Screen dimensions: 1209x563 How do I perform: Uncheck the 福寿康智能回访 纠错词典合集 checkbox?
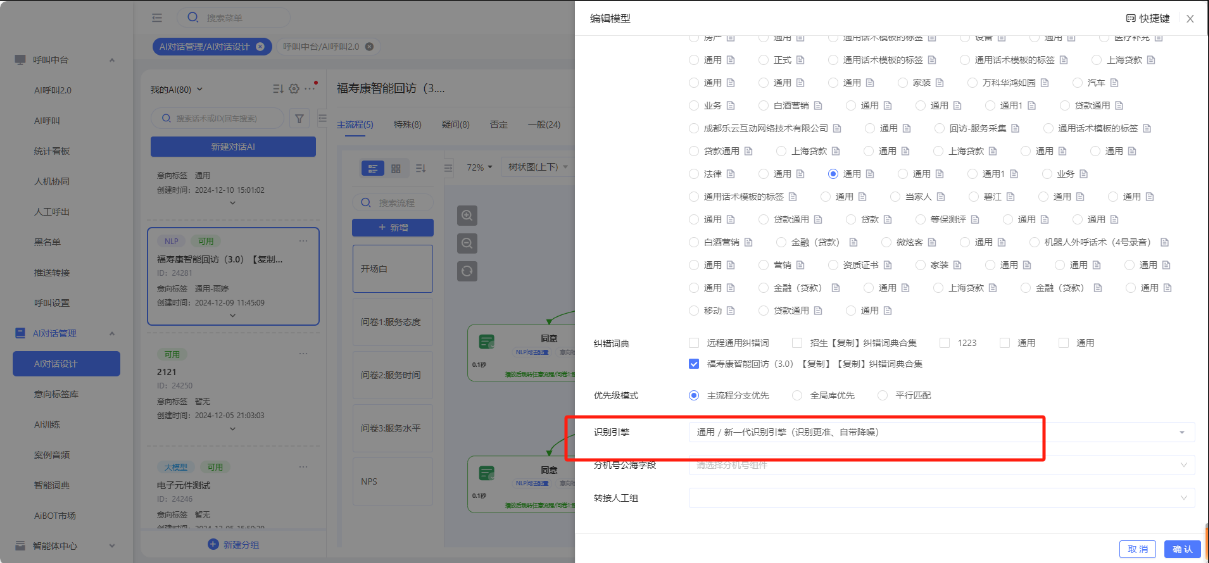[x=694, y=364]
